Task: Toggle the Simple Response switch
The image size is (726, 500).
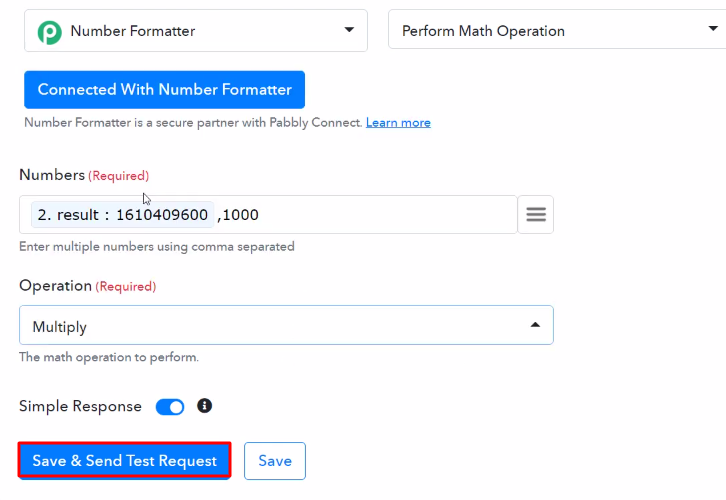Action: (170, 407)
